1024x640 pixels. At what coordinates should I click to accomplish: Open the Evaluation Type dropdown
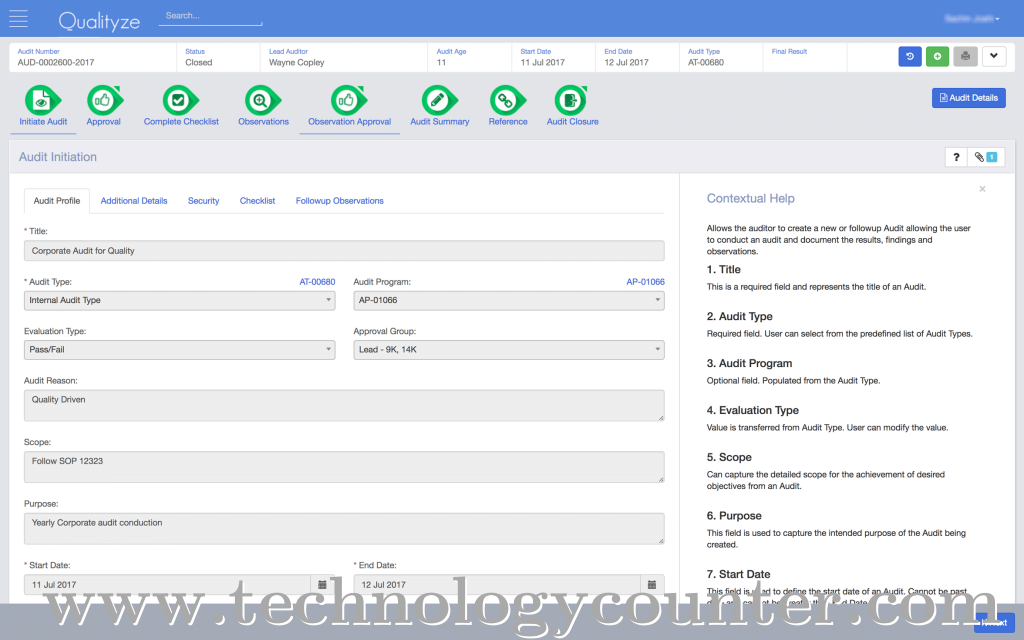(x=180, y=350)
